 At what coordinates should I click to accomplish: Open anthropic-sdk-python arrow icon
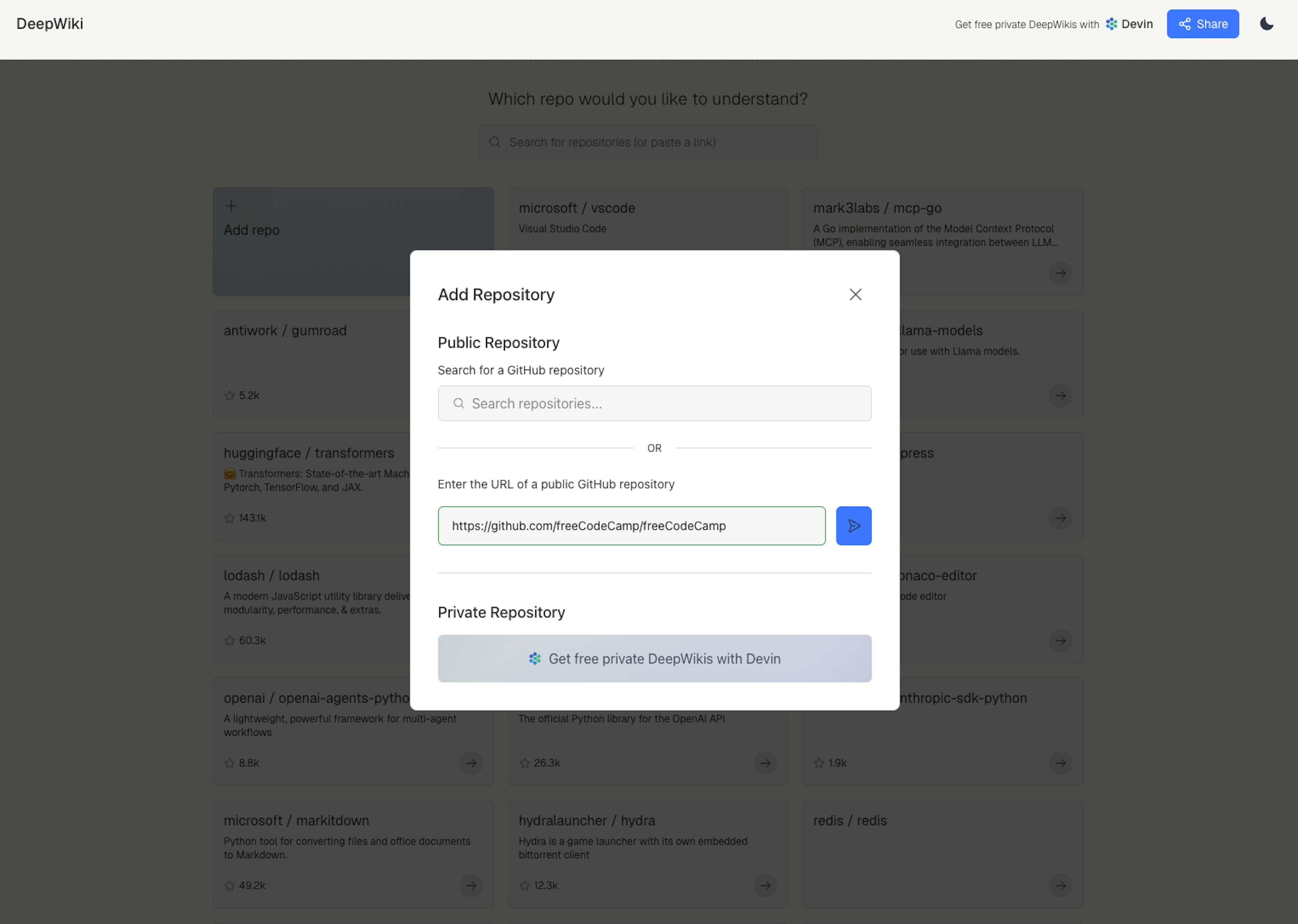tap(1060, 763)
